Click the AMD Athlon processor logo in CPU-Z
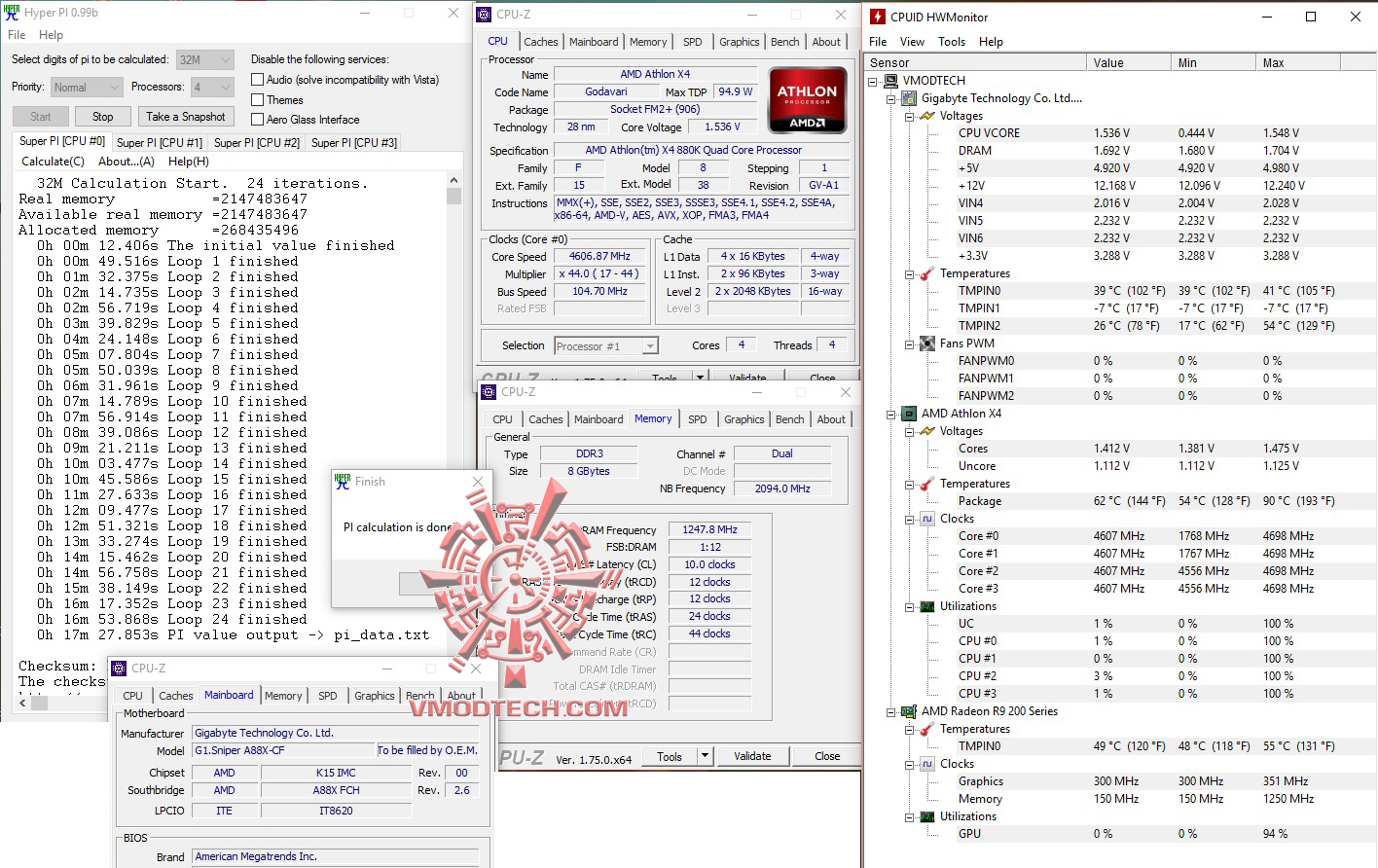1378x868 pixels. [807, 100]
